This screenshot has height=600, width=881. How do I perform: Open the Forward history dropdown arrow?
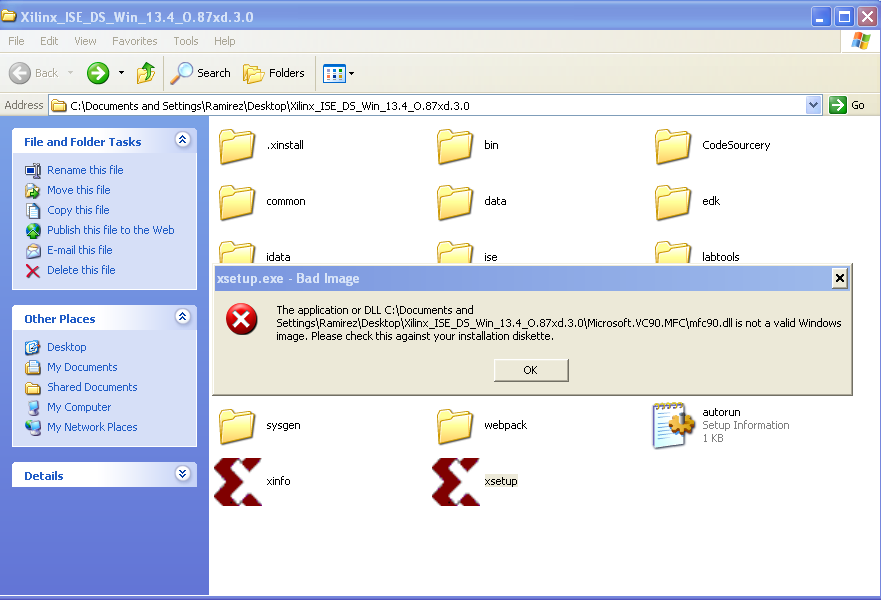tap(121, 73)
